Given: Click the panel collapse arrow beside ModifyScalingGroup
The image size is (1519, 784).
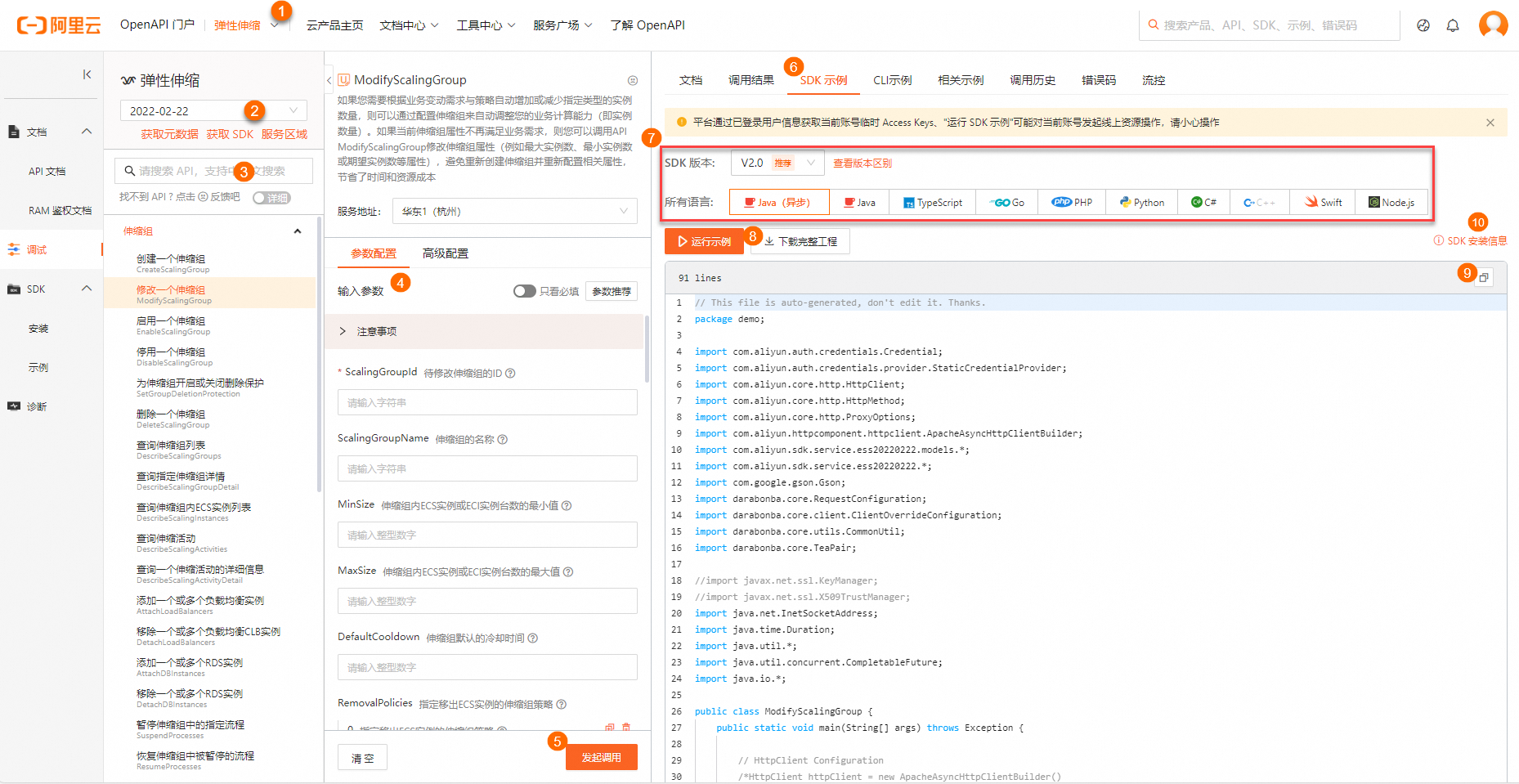Looking at the screenshot, I should (329, 80).
